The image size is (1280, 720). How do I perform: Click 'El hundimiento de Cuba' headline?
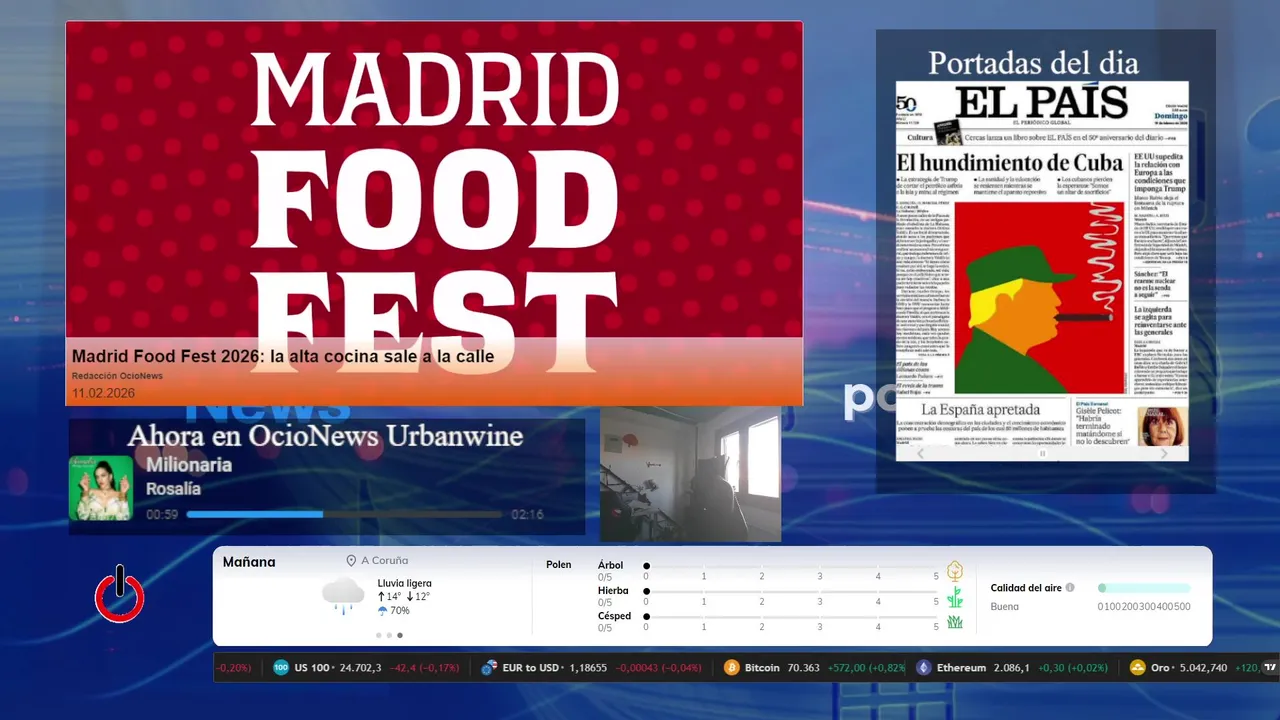click(1011, 163)
